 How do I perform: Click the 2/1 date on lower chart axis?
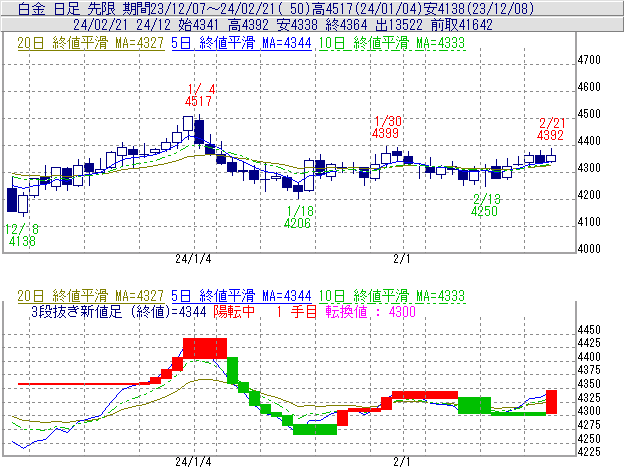(x=402, y=462)
